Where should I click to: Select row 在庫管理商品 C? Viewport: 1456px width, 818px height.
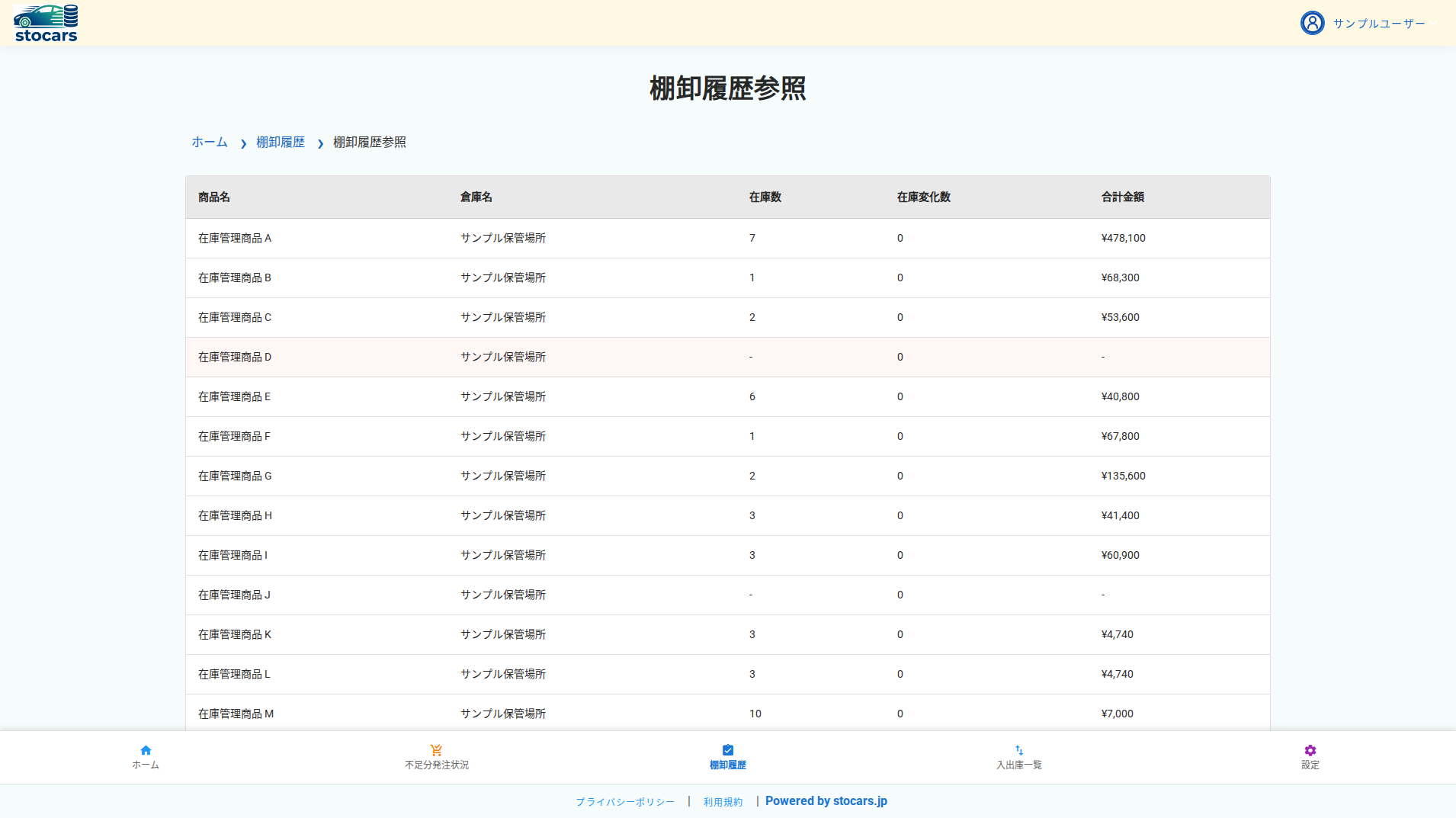728,317
